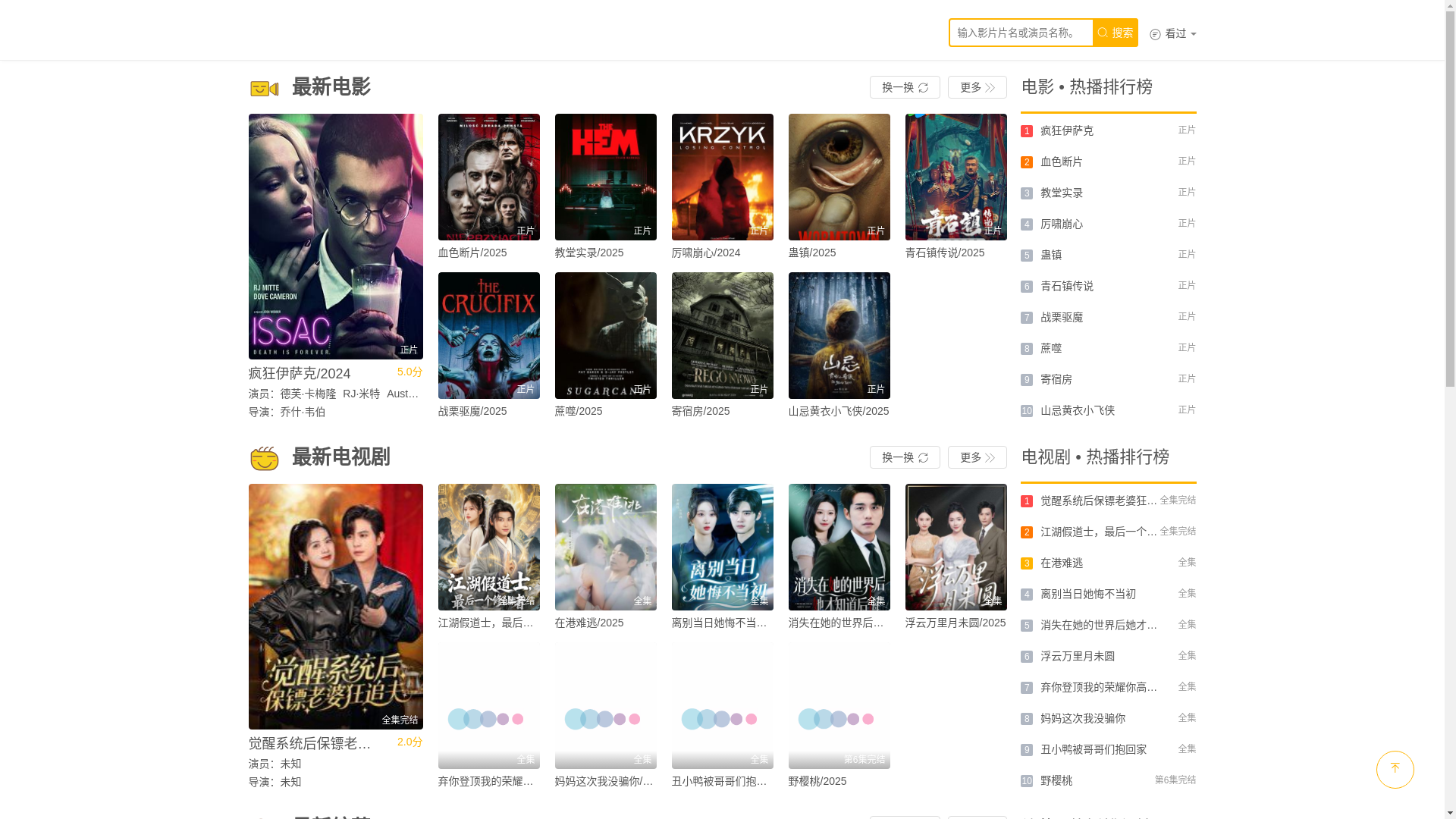Open 疯狂伊萨克/2024 title link
This screenshot has width=1456, height=819.
[300, 374]
